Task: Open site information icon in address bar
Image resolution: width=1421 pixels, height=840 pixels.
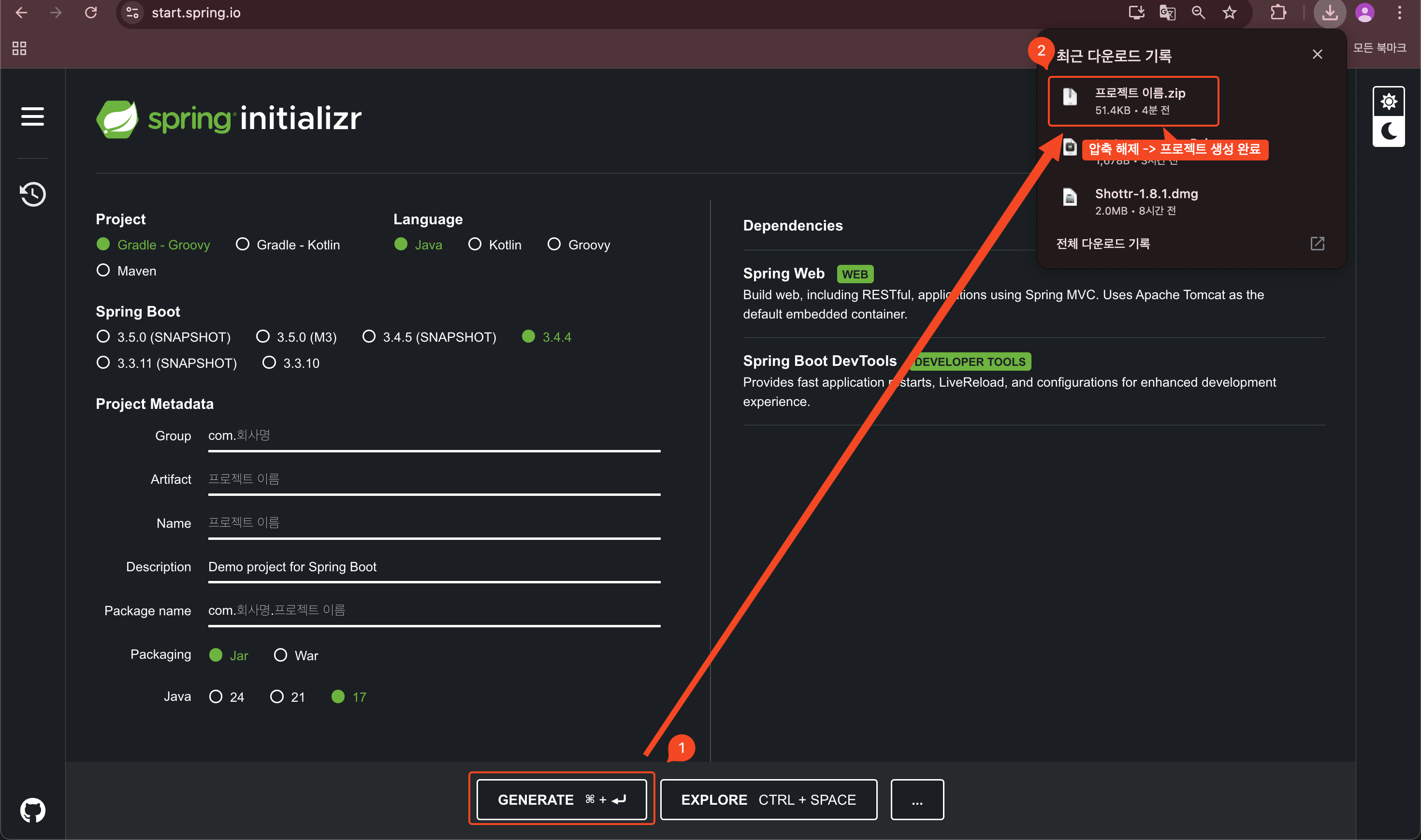Action: click(x=132, y=13)
